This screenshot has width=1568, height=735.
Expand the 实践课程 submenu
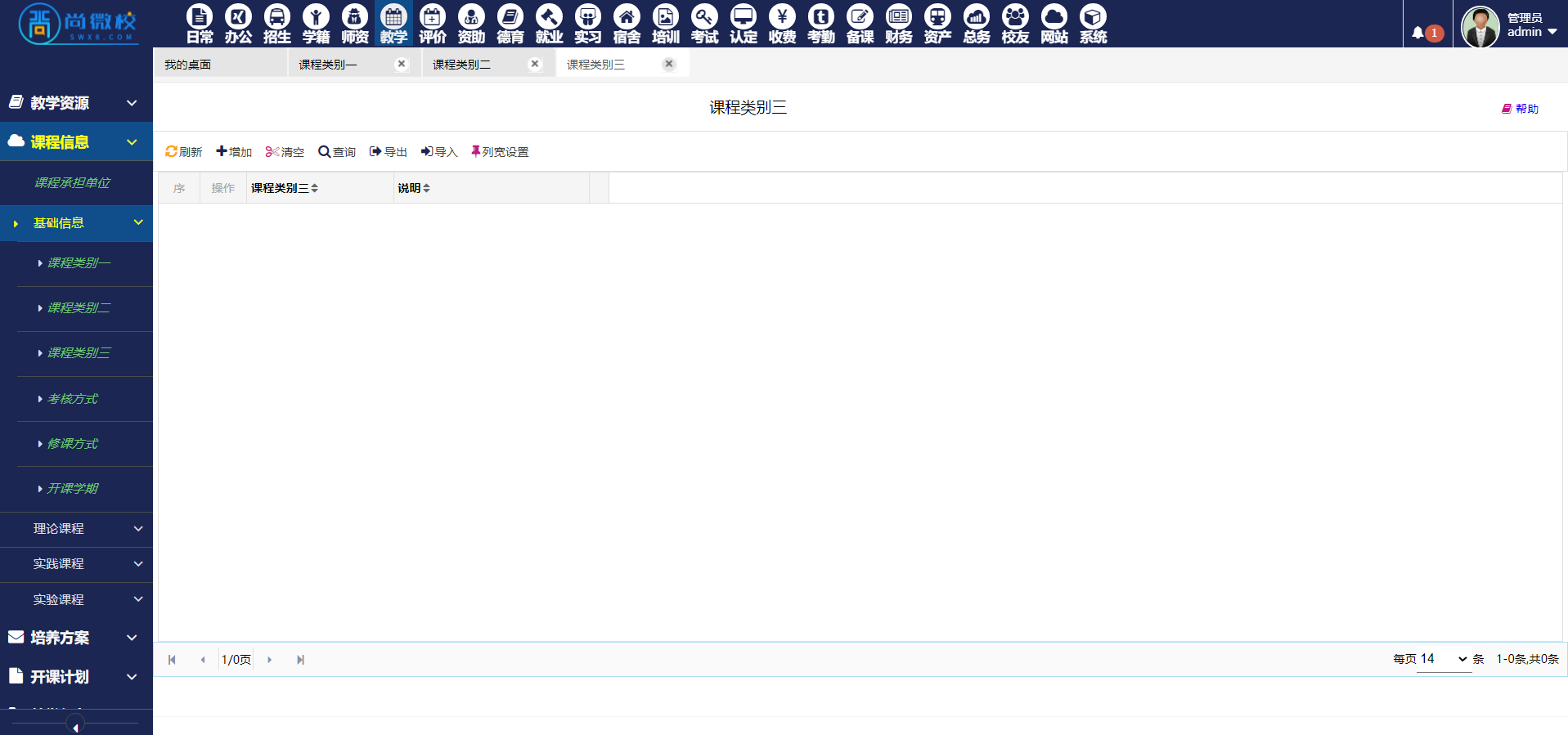click(x=76, y=564)
